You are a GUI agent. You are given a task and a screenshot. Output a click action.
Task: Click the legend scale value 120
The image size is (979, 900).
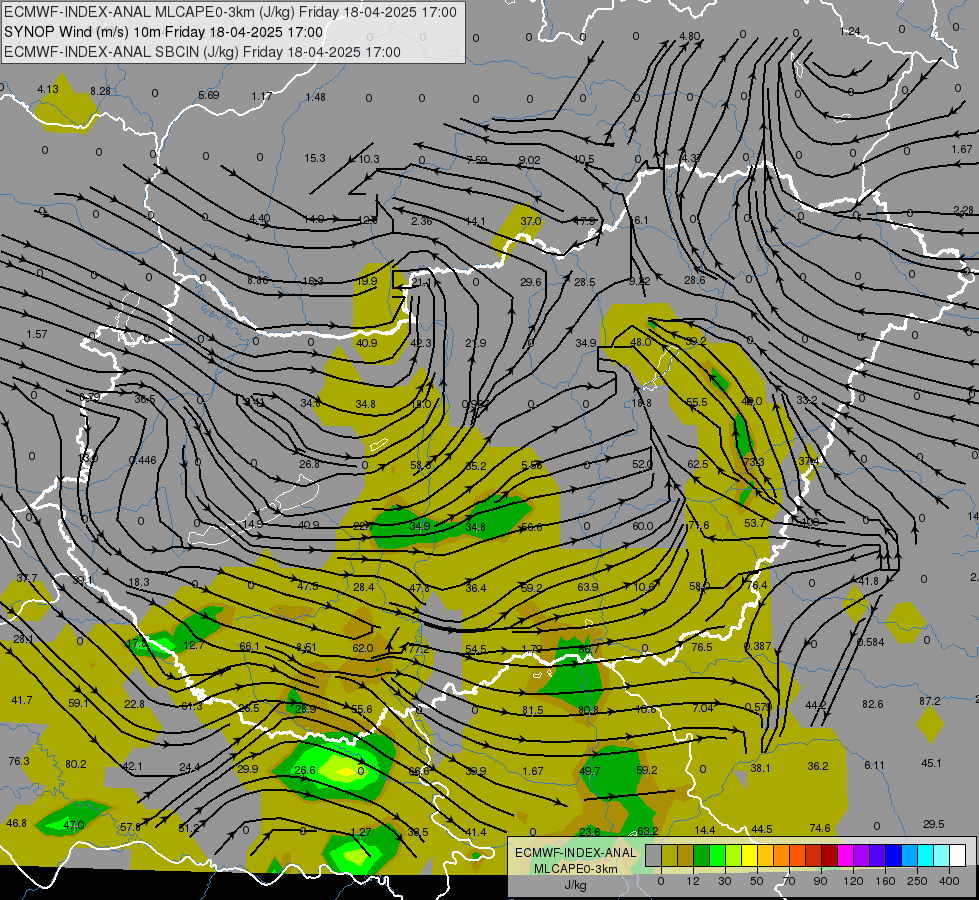pyautogui.click(x=854, y=881)
